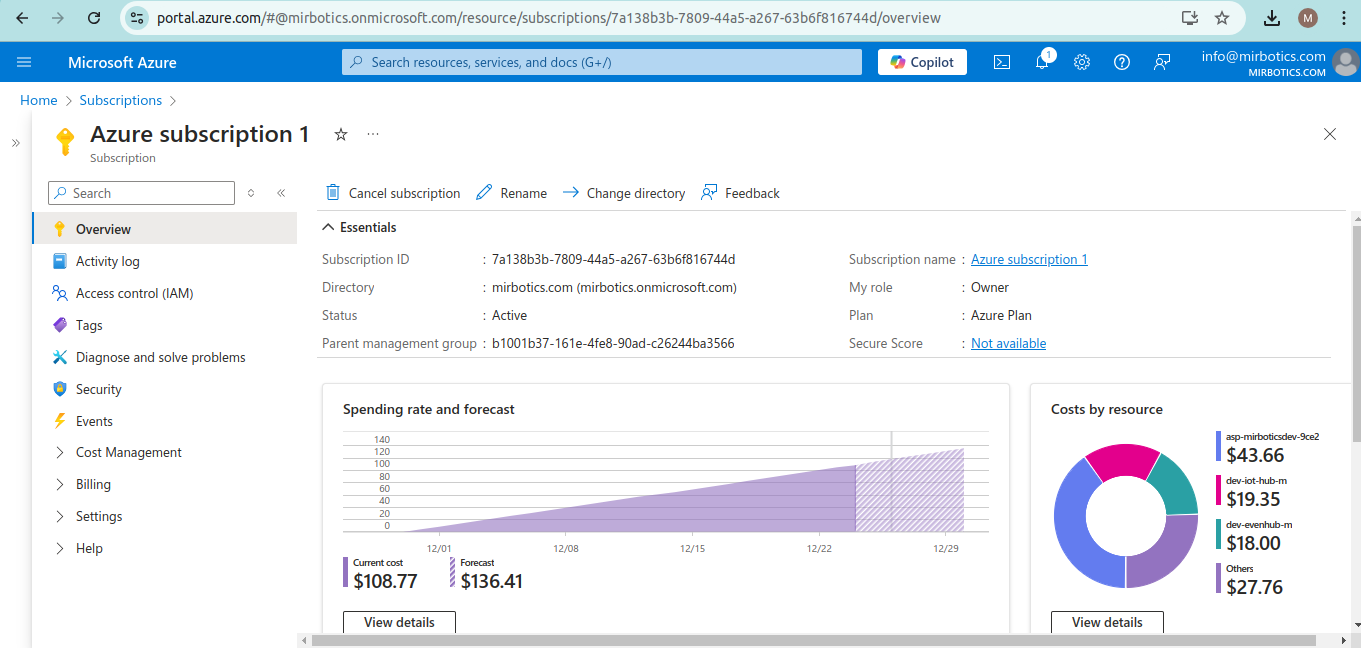Click Feedback in the command bar

(x=741, y=193)
